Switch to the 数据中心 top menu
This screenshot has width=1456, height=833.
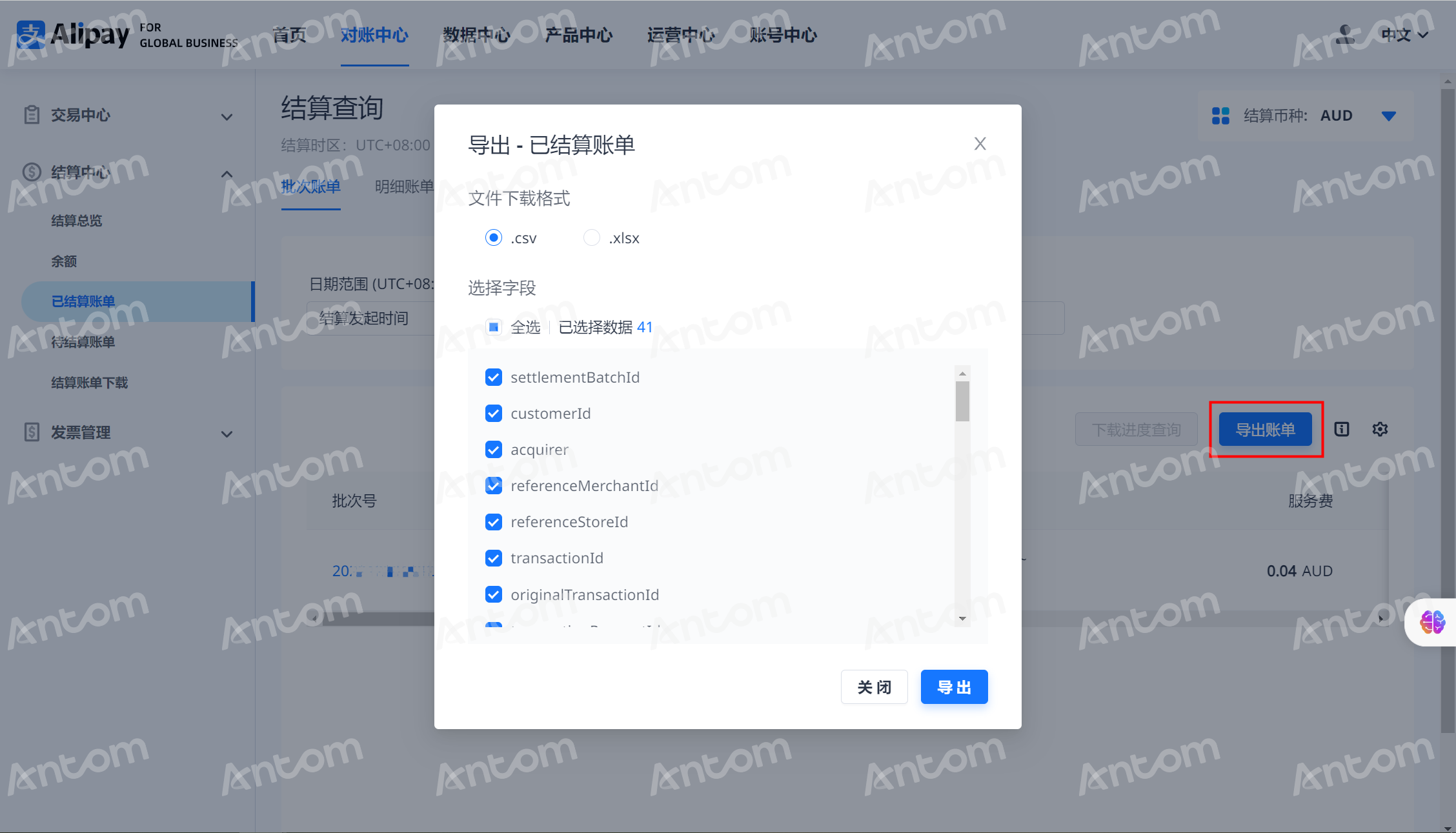coord(476,35)
